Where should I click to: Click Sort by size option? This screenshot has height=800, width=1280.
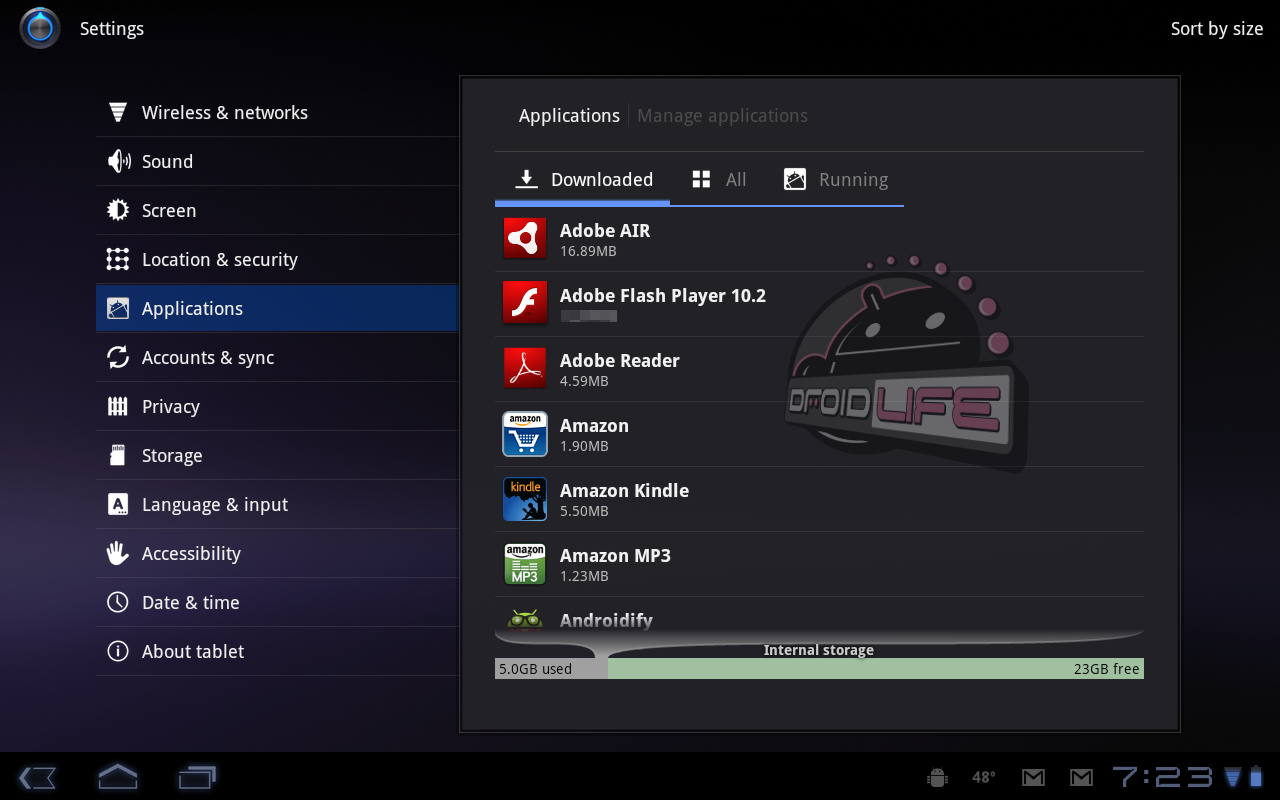tap(1216, 29)
